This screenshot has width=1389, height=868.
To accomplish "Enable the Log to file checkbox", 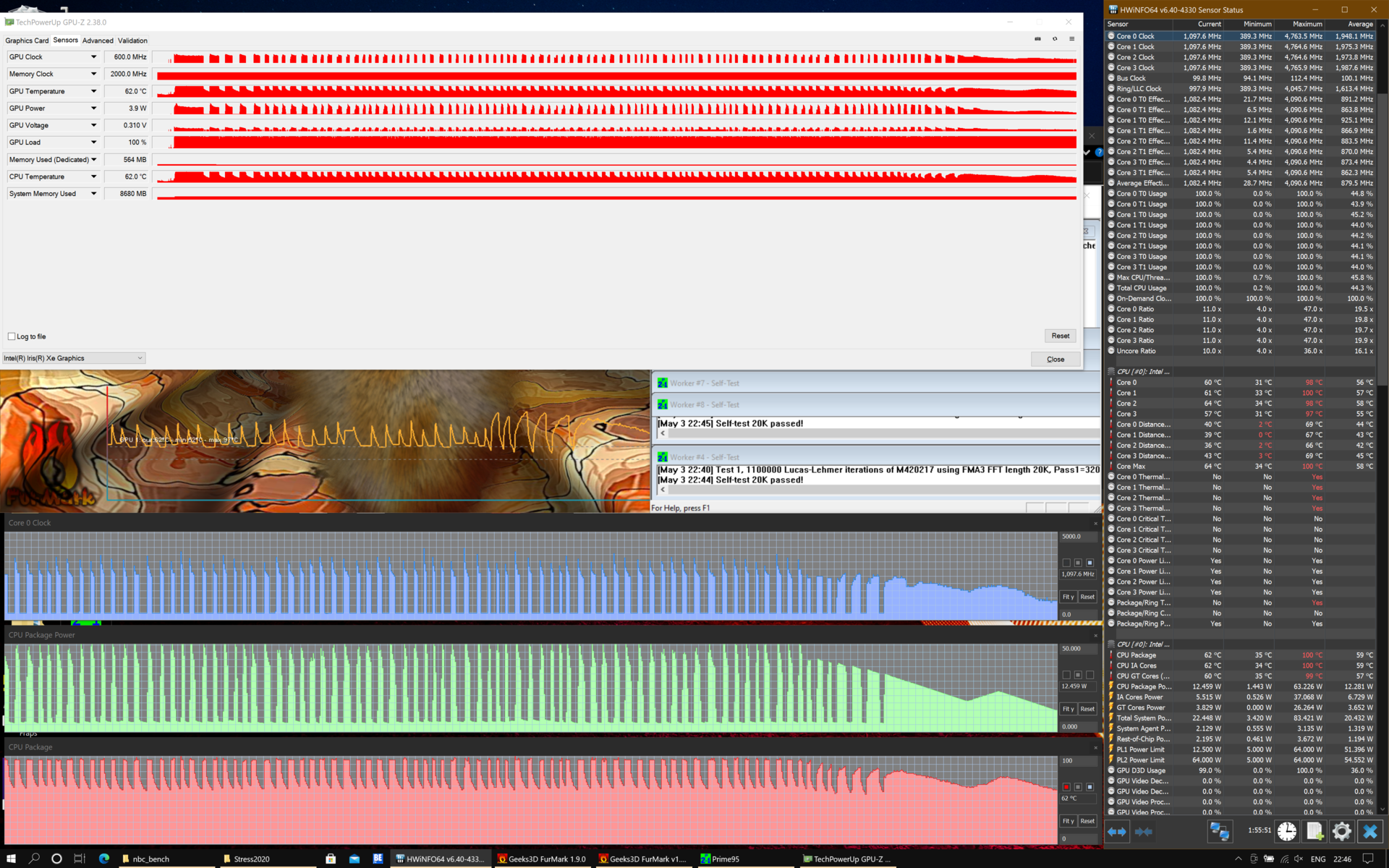I will [x=12, y=336].
